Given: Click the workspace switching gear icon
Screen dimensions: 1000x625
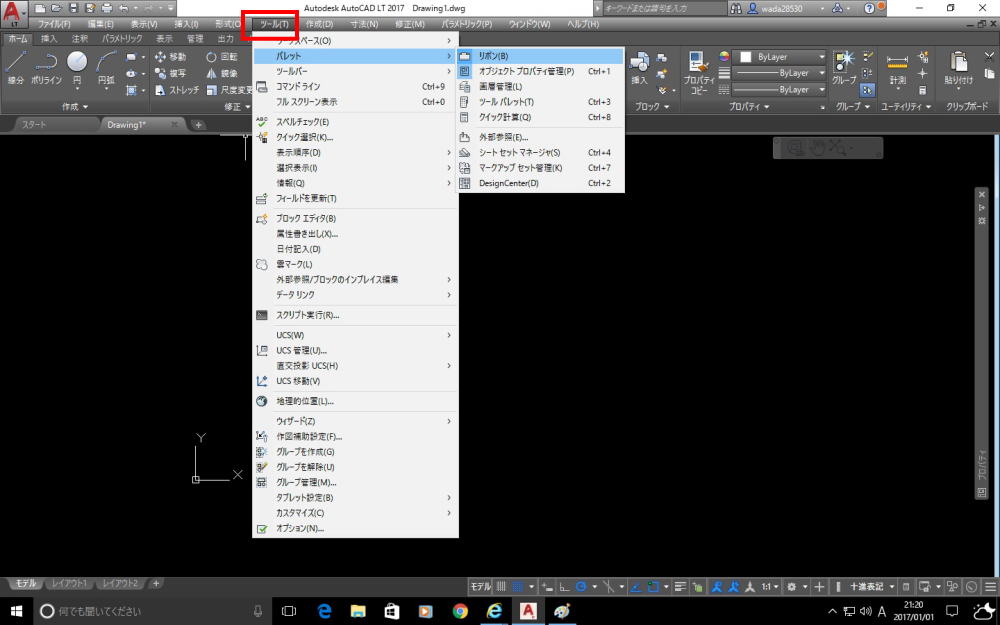Looking at the screenshot, I should pyautogui.click(x=791, y=587).
